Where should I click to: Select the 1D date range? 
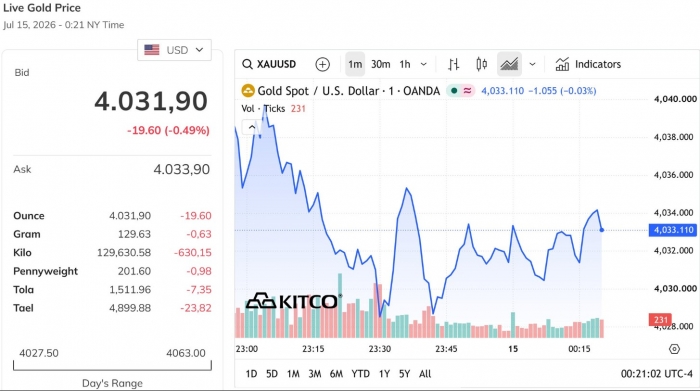(251, 374)
